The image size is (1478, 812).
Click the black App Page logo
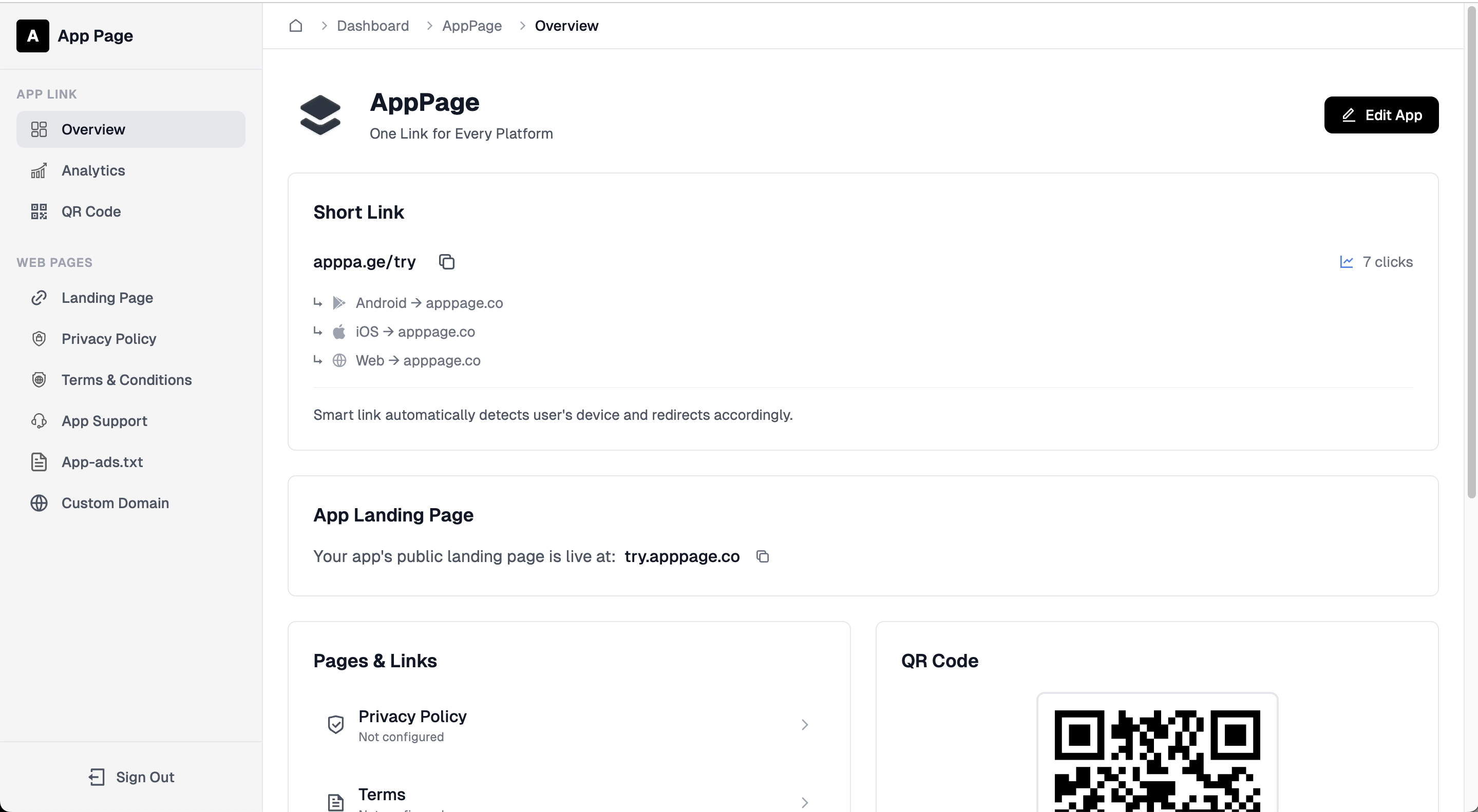33,36
